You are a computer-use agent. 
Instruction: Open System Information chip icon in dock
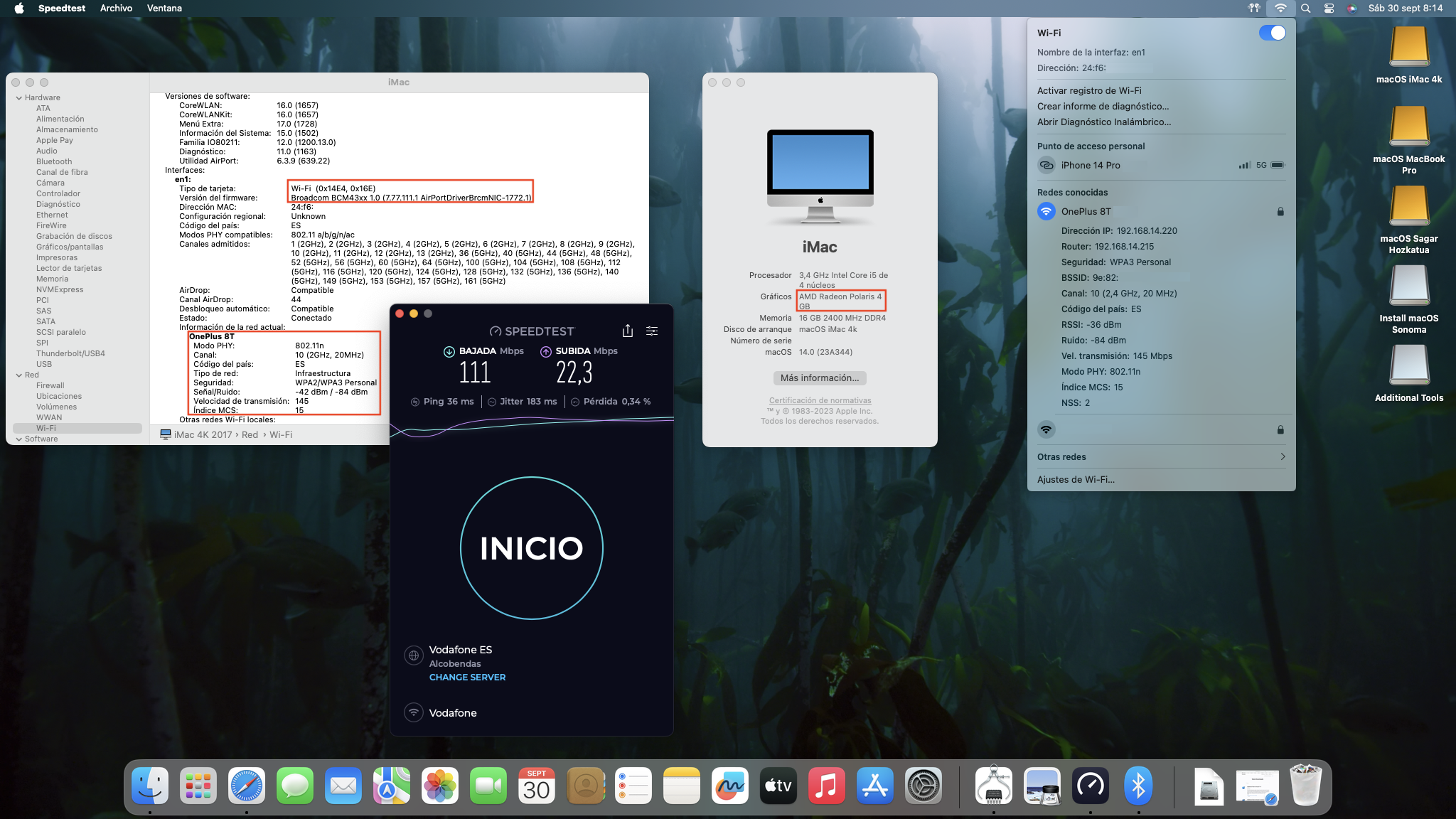coord(994,786)
